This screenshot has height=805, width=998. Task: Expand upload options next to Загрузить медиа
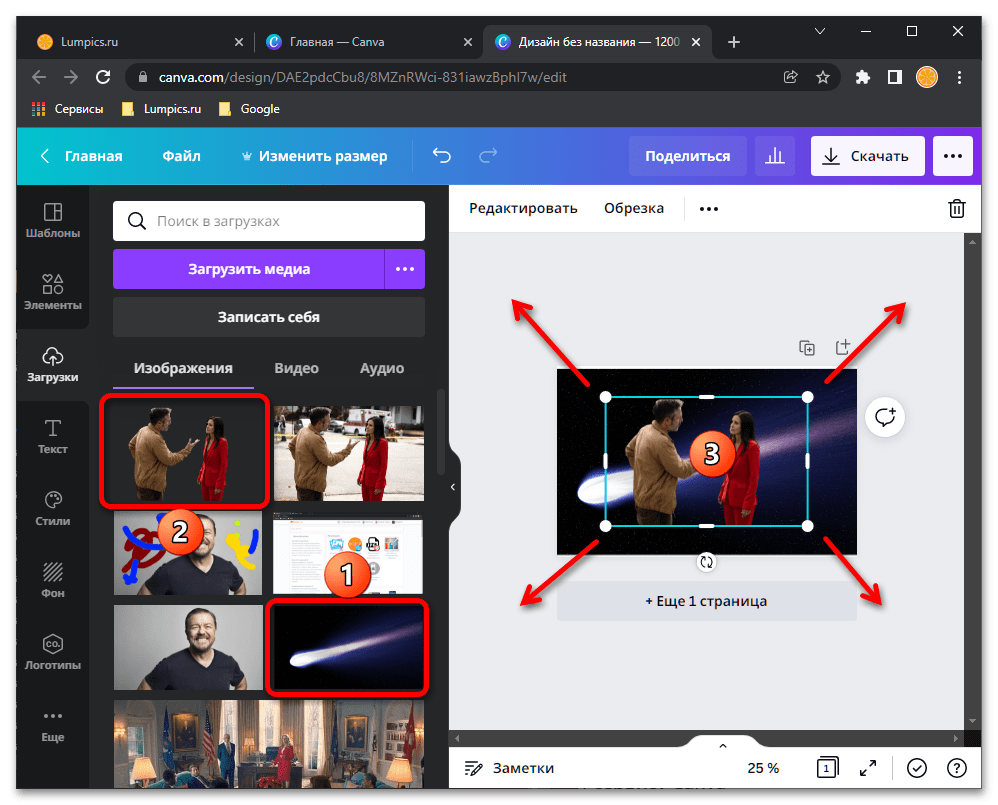[405, 269]
